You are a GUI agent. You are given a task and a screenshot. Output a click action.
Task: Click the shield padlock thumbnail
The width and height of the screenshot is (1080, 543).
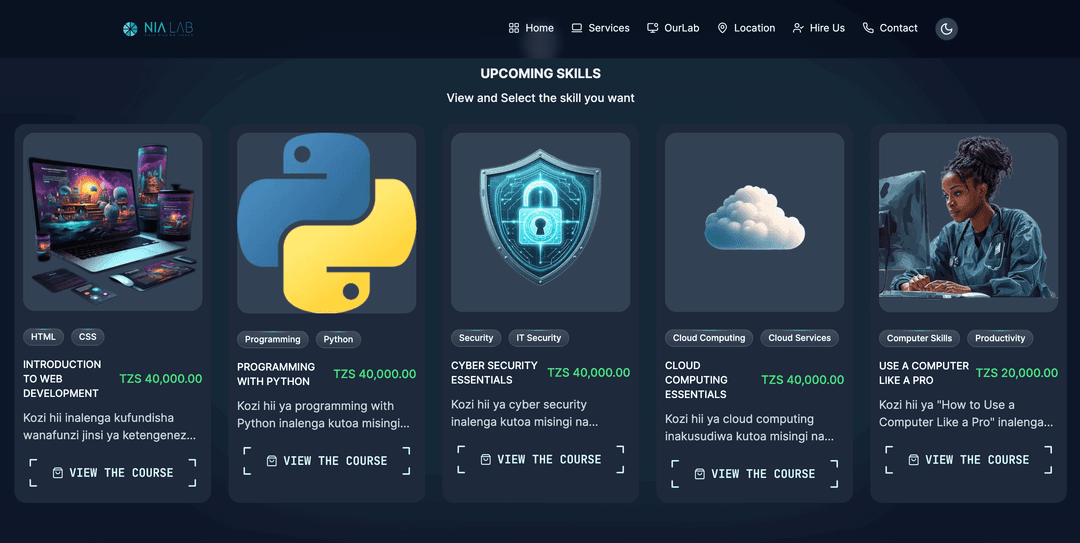541,223
